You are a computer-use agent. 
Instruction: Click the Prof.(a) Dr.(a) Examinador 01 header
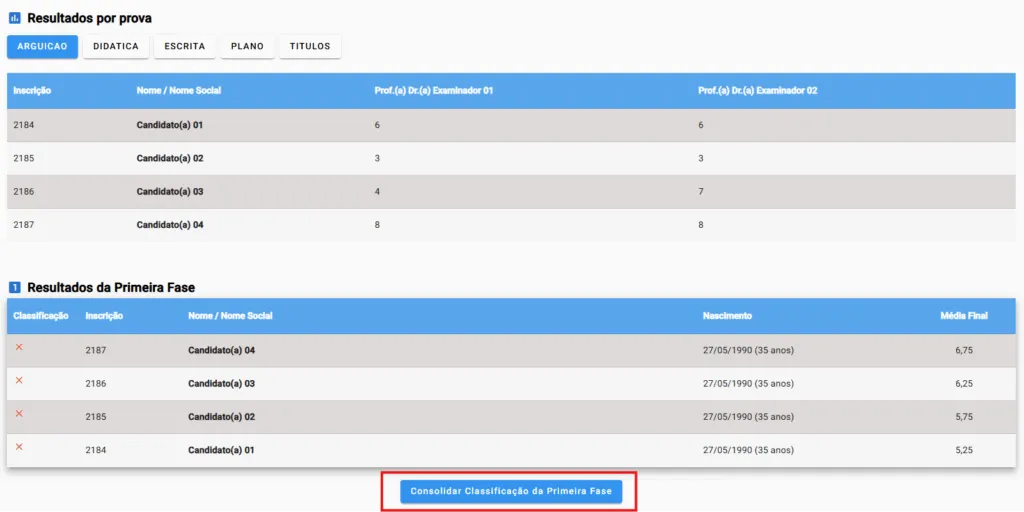click(434, 91)
